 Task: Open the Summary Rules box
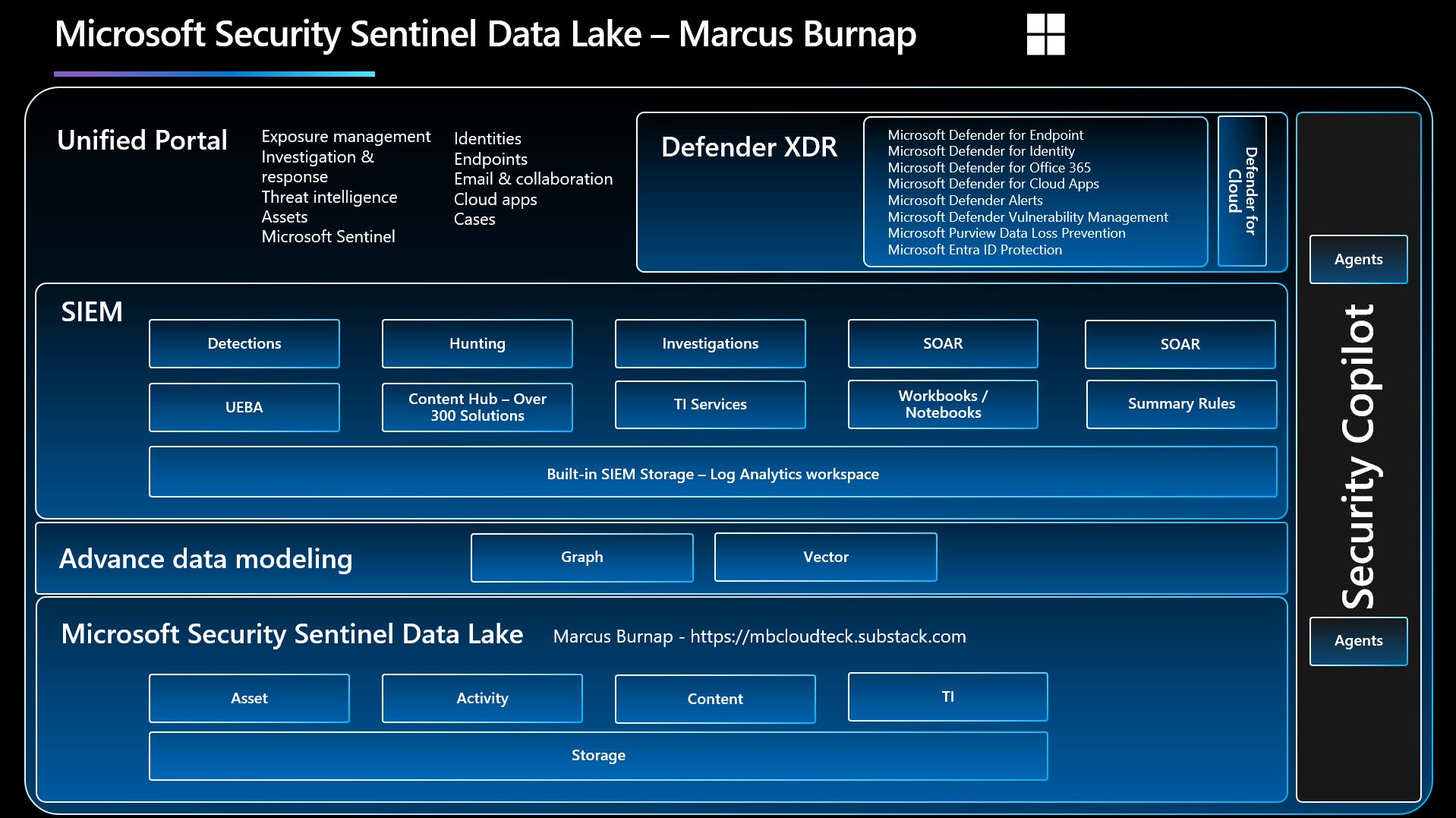click(x=1181, y=404)
